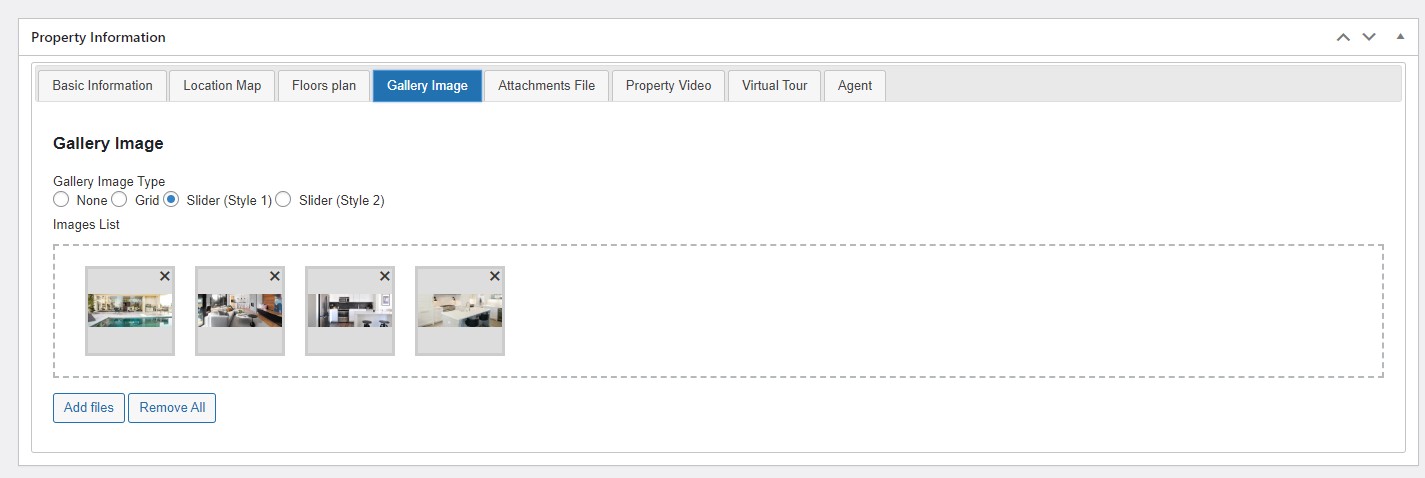Image resolution: width=1425 pixels, height=478 pixels.
Task: Go to the Attachments File tab
Action: [x=546, y=86]
